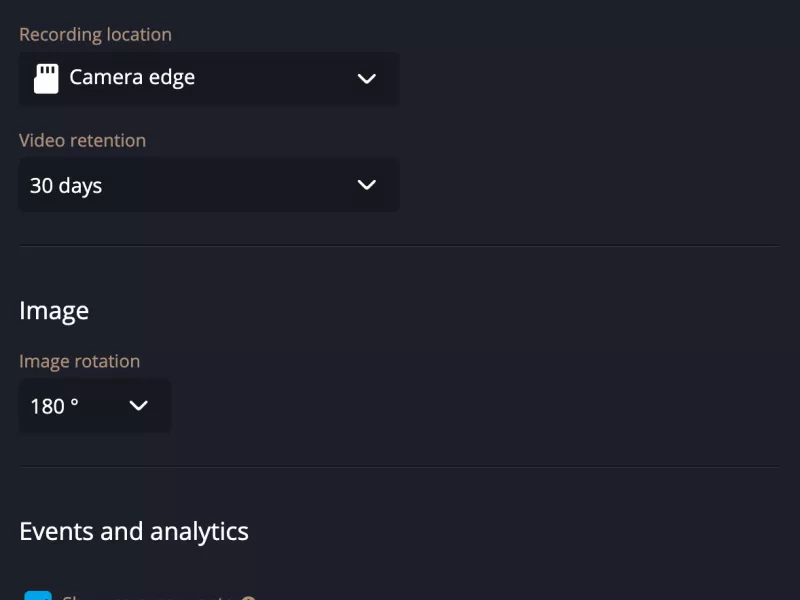Click the SD card icon in Recording location

coord(46,78)
